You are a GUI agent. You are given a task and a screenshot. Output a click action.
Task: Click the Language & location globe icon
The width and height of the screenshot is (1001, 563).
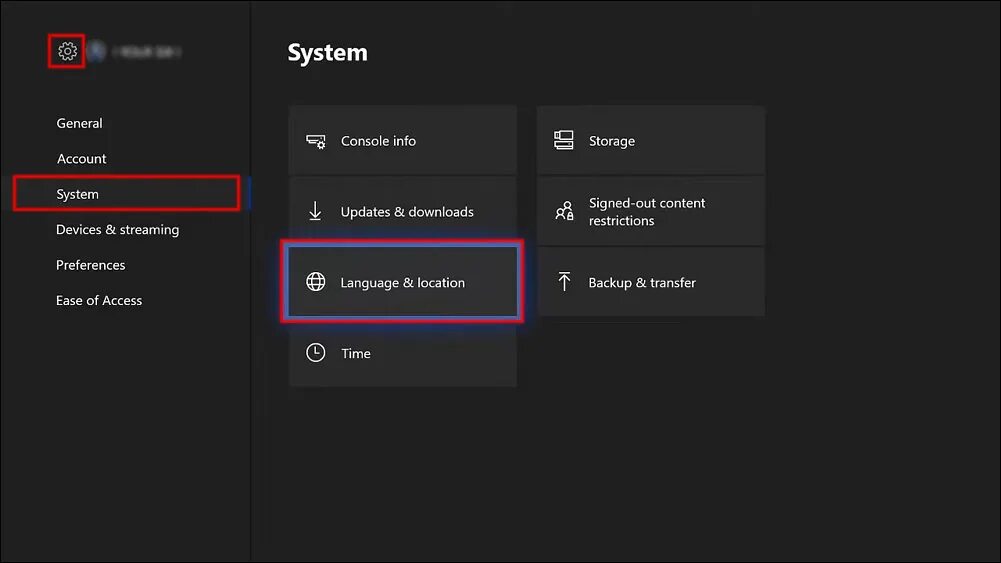click(x=315, y=282)
